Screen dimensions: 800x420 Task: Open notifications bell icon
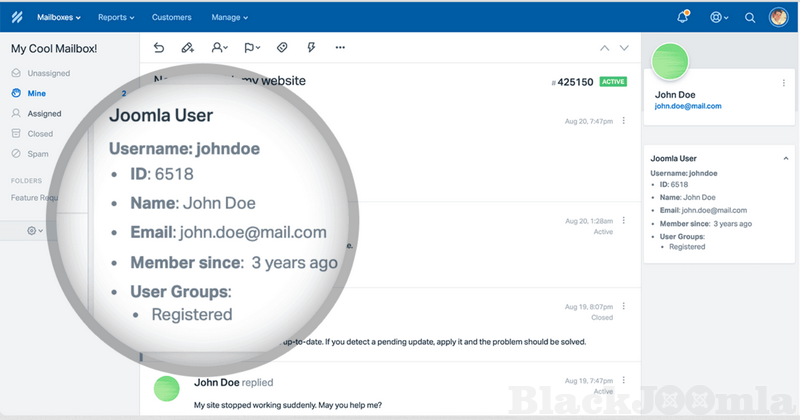683,17
